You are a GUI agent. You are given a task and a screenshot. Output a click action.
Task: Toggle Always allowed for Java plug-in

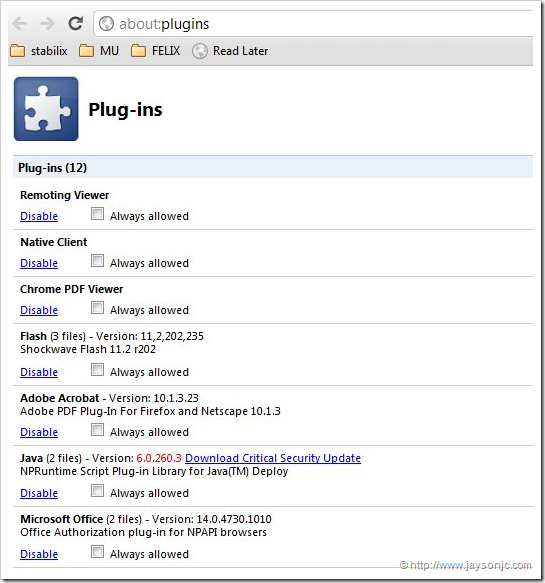point(97,491)
